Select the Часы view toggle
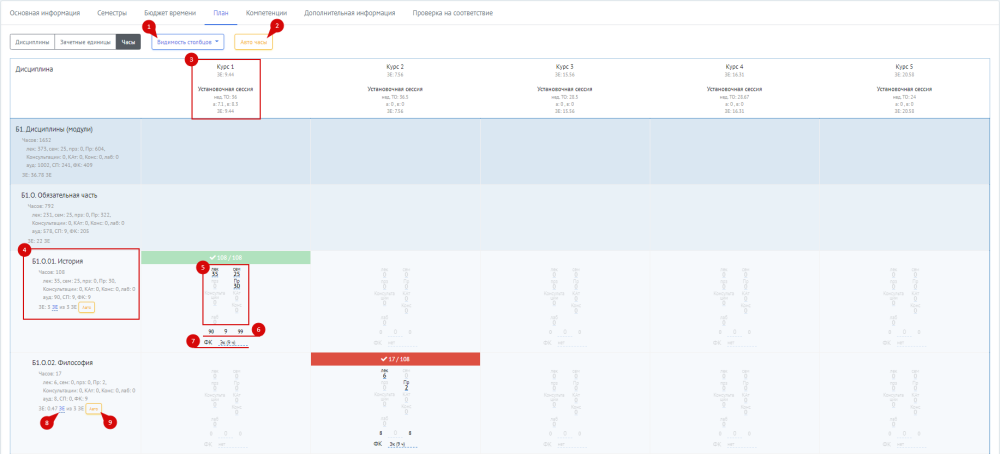 129,42
